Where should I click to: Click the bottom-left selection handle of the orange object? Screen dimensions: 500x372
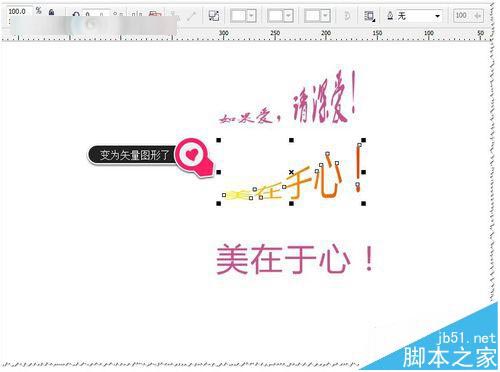(x=219, y=203)
